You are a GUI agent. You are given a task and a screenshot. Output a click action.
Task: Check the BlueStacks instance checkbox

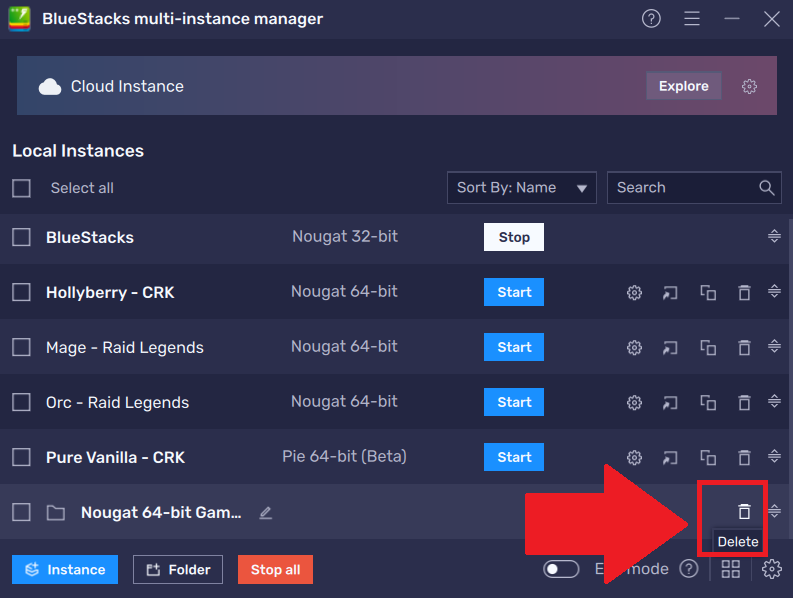pos(21,237)
